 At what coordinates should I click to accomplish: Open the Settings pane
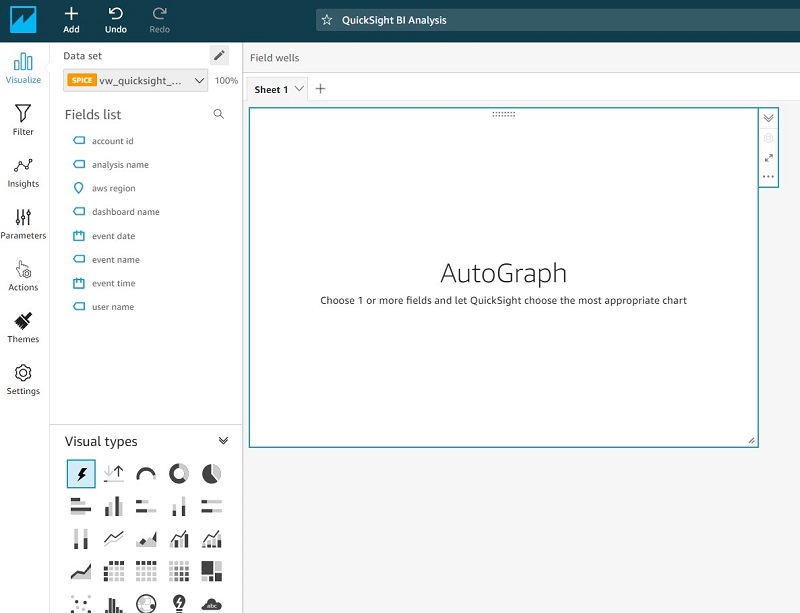23,379
